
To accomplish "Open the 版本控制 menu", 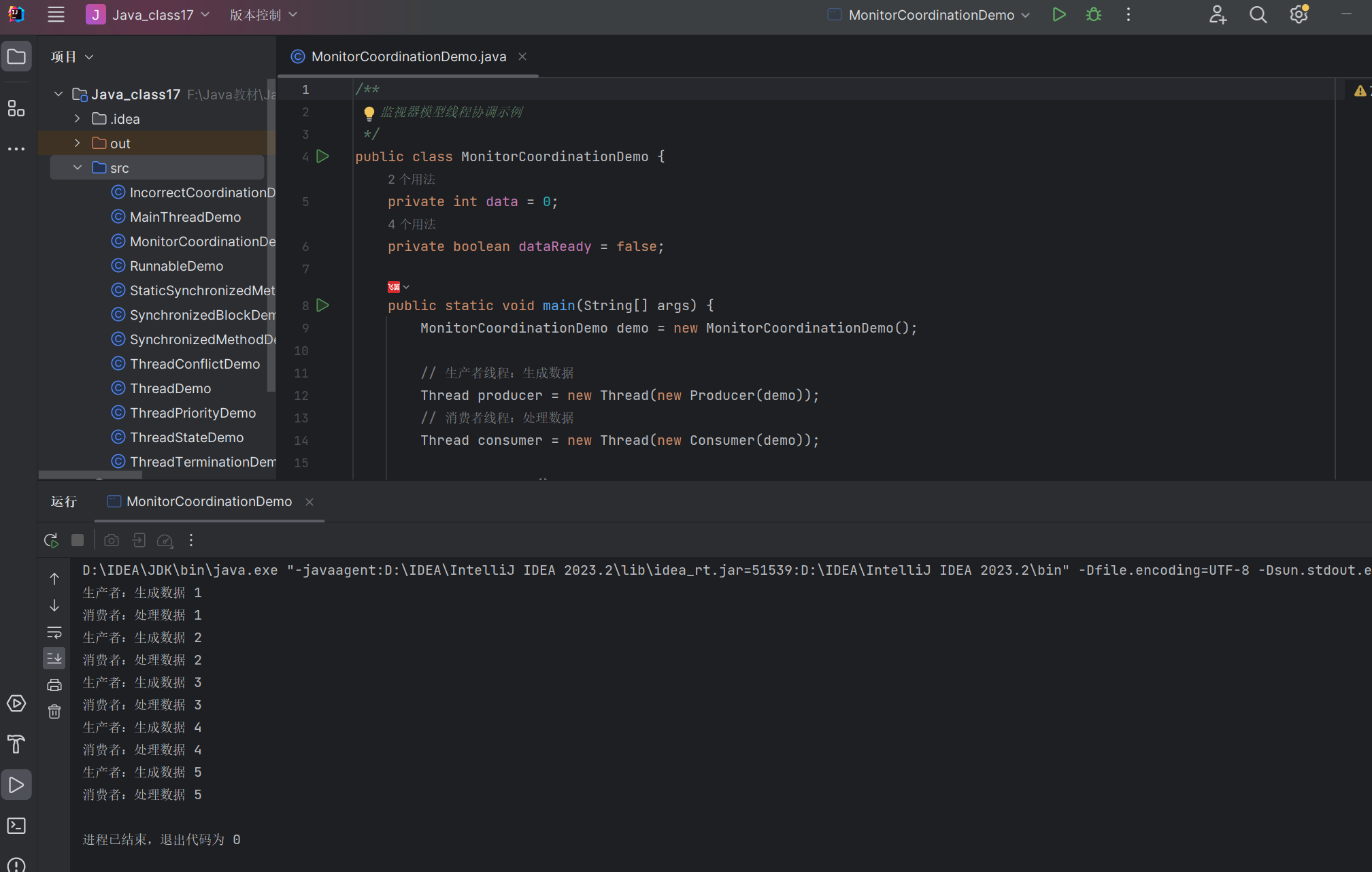I will point(263,14).
